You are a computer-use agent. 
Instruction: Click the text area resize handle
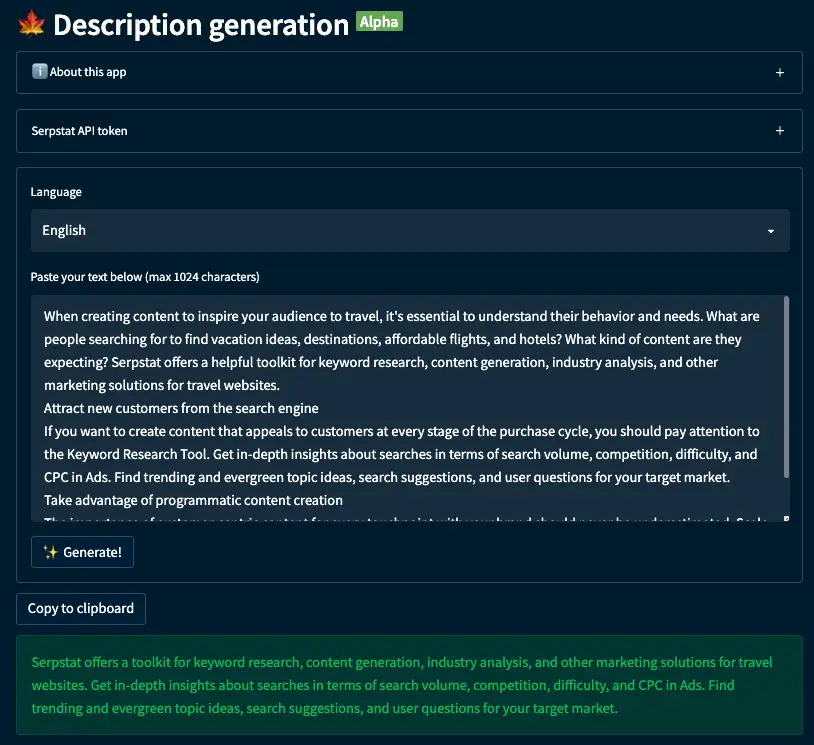pyautogui.click(x=786, y=518)
